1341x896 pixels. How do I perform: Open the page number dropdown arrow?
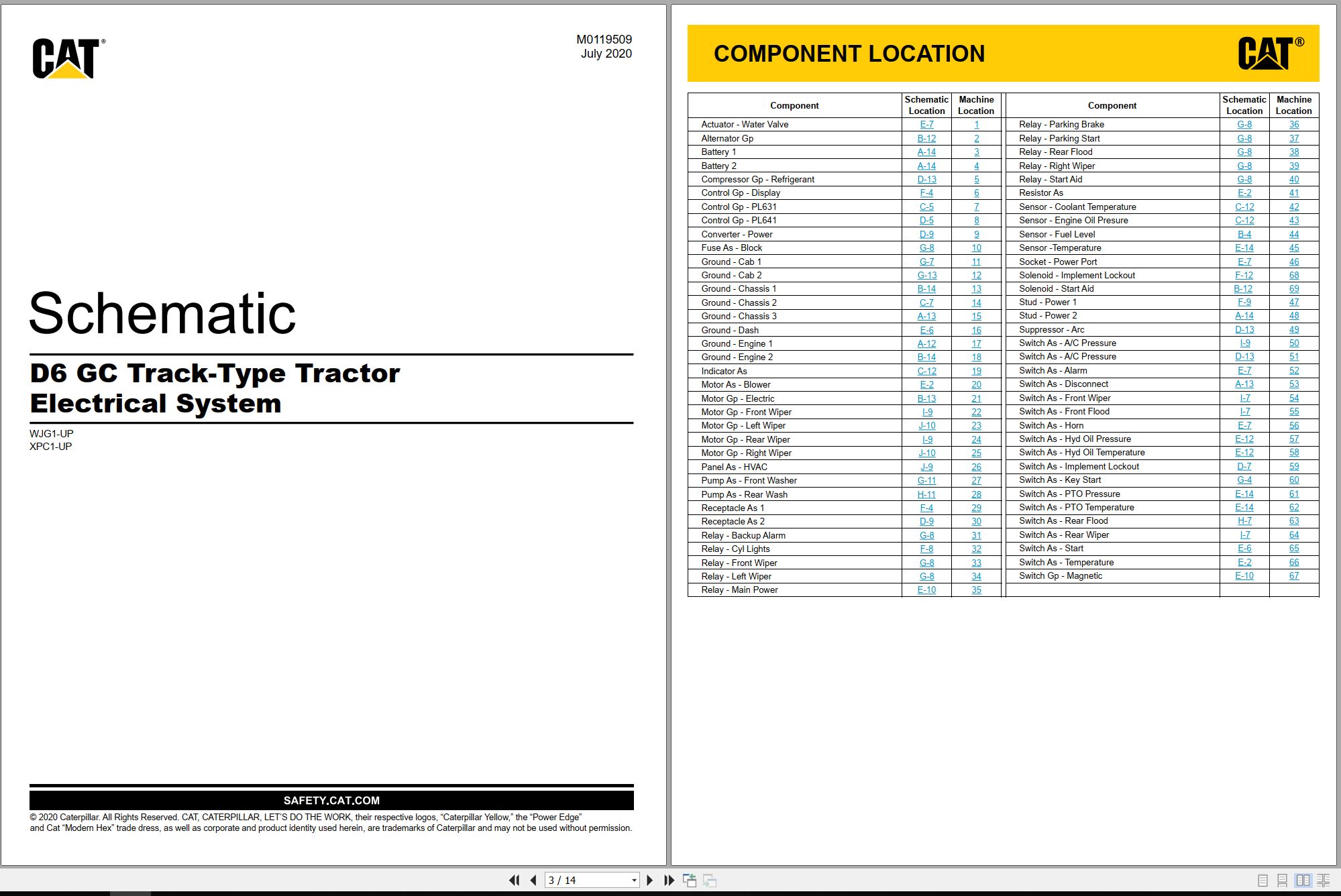pos(634,881)
